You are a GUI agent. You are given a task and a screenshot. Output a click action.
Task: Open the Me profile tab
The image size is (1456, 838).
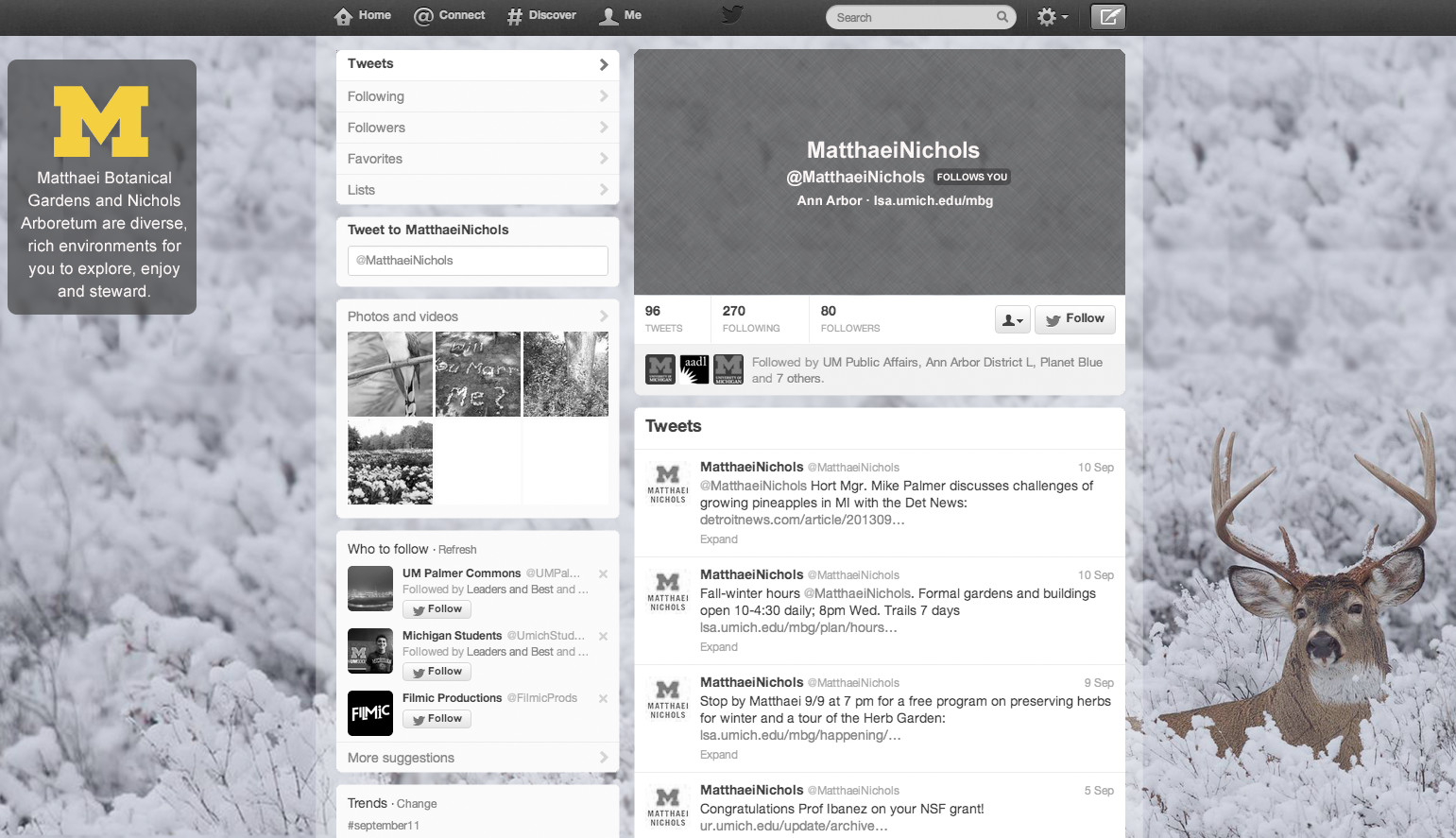coord(621,16)
